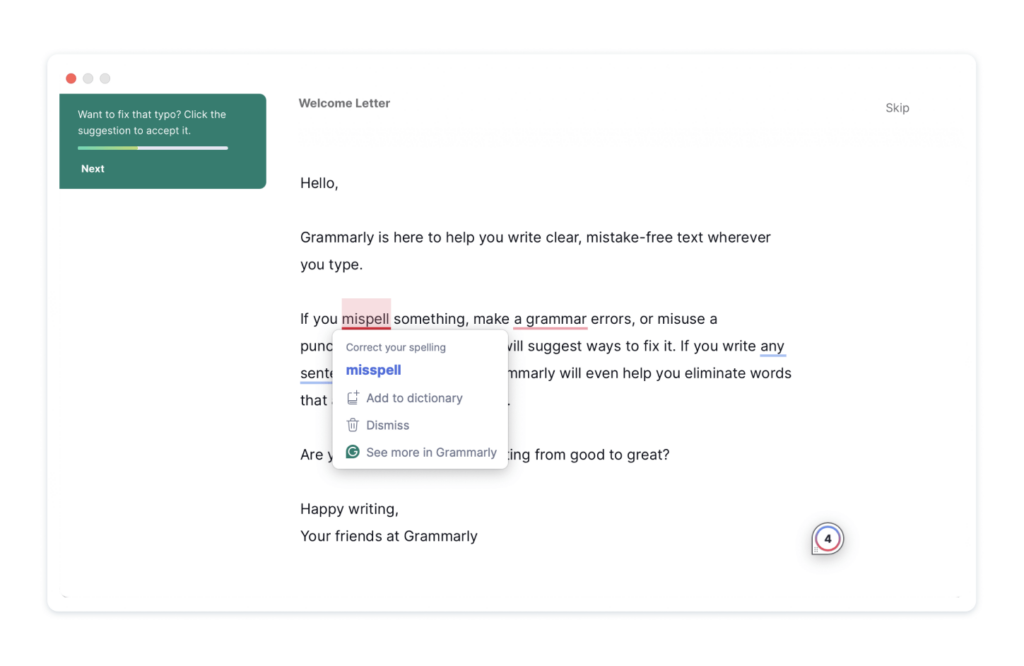Choose 'See more in Grammarly' text

pos(431,452)
